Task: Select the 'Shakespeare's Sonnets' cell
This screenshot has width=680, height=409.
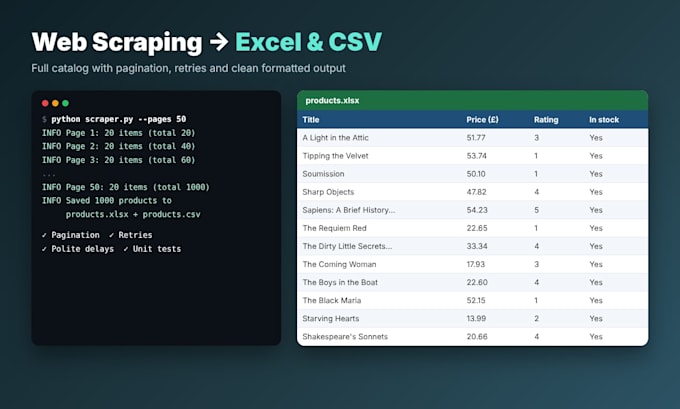Action: pyautogui.click(x=345, y=337)
